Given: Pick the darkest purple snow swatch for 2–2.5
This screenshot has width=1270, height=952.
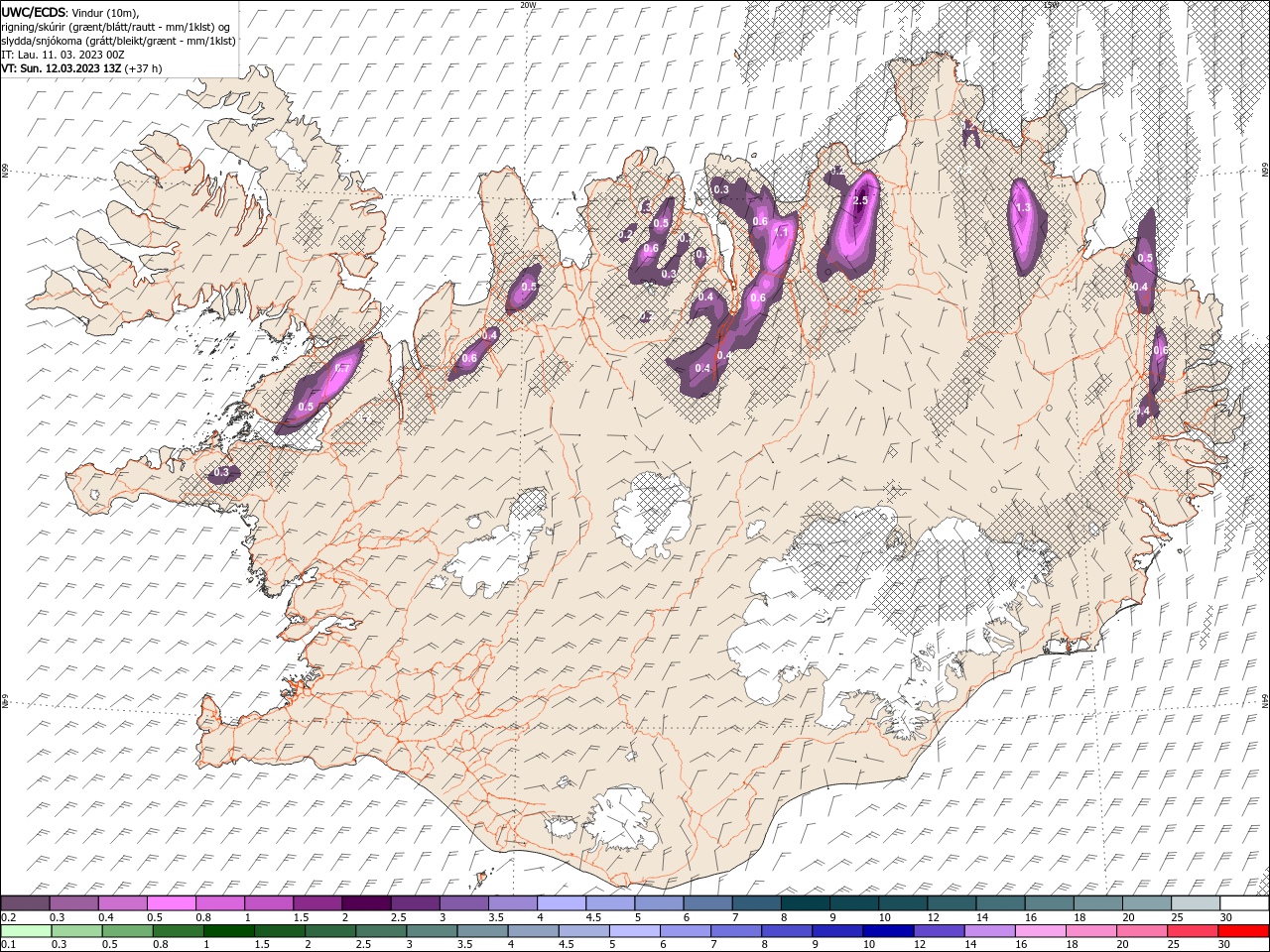Looking at the screenshot, I should 365,903.
